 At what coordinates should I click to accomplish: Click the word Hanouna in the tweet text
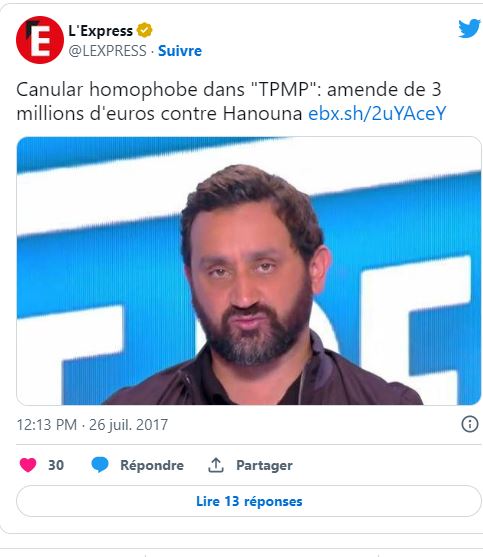tap(262, 114)
